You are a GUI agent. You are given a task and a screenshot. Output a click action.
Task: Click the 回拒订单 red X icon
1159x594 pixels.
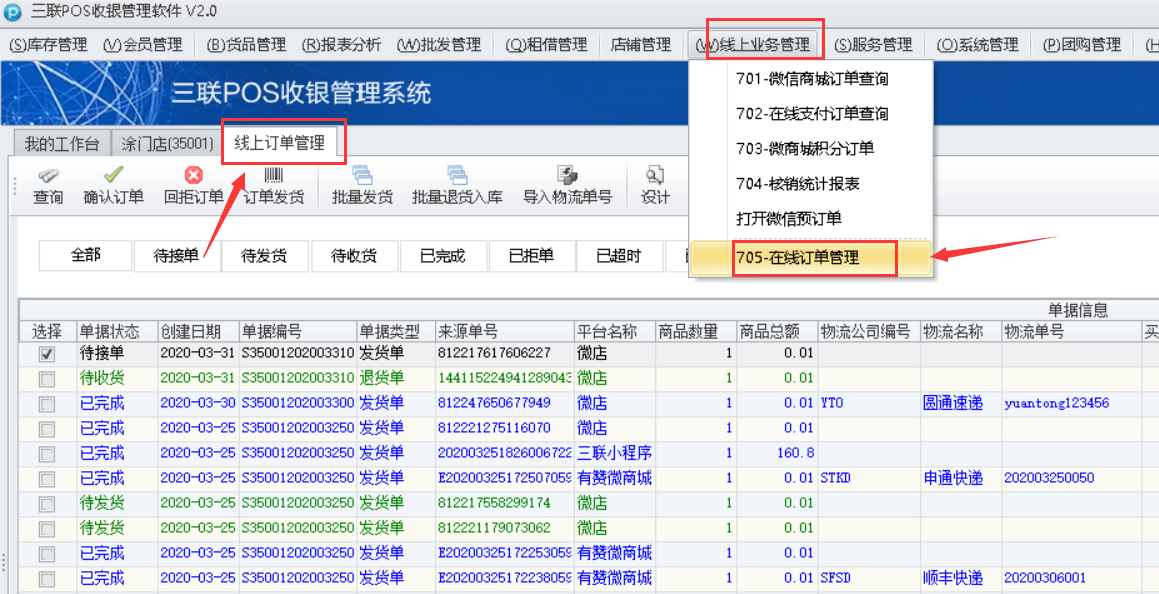click(x=193, y=177)
